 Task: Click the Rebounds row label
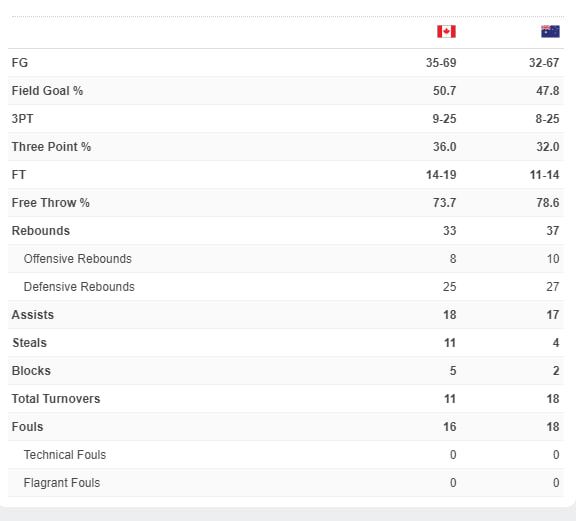tap(41, 231)
